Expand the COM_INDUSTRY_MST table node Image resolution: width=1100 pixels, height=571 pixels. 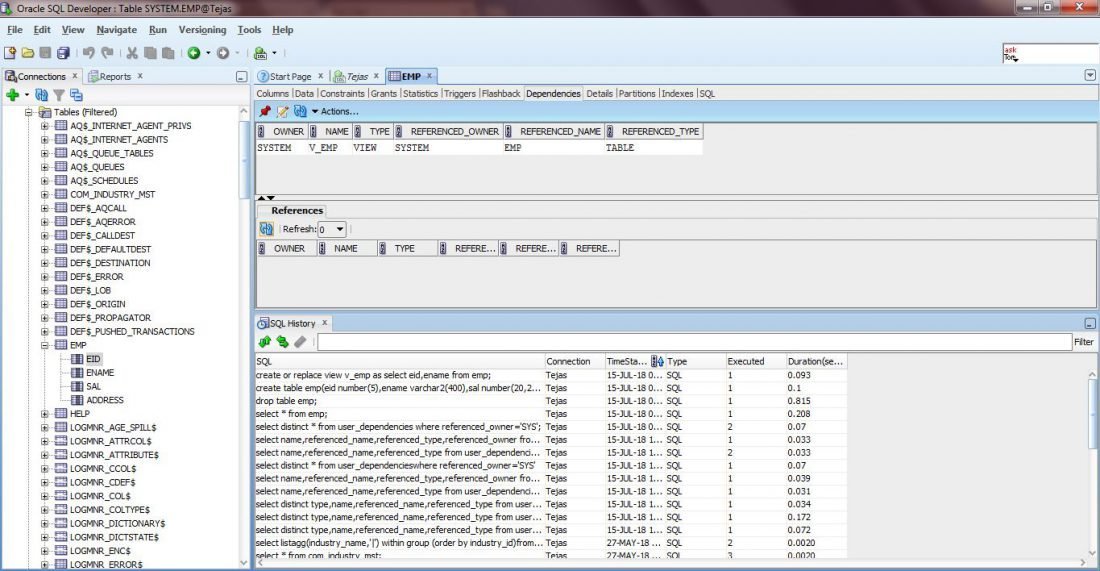pos(45,194)
